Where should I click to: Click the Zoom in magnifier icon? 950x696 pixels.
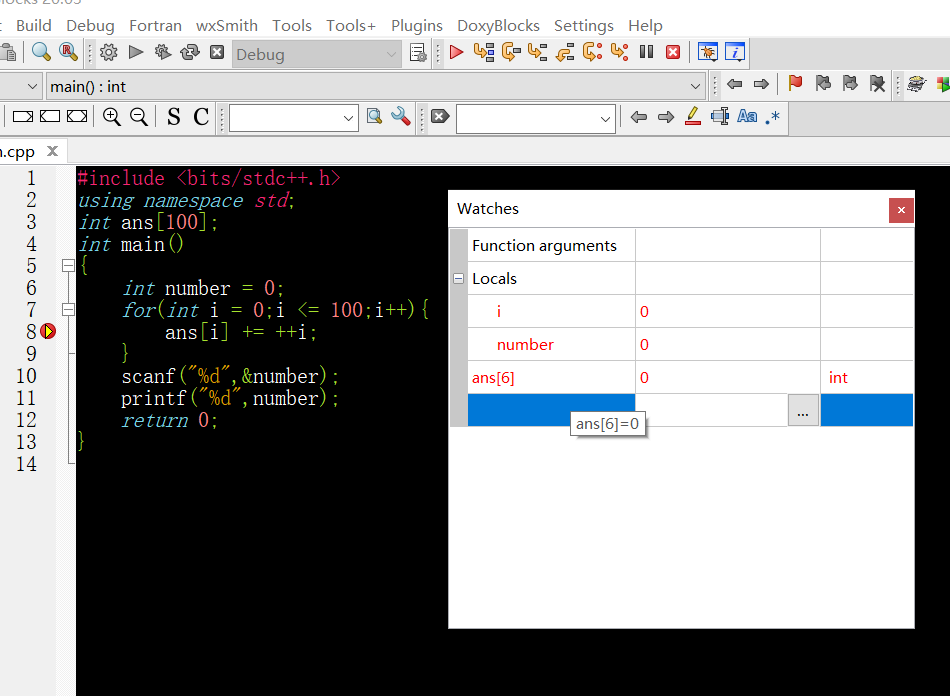click(111, 116)
